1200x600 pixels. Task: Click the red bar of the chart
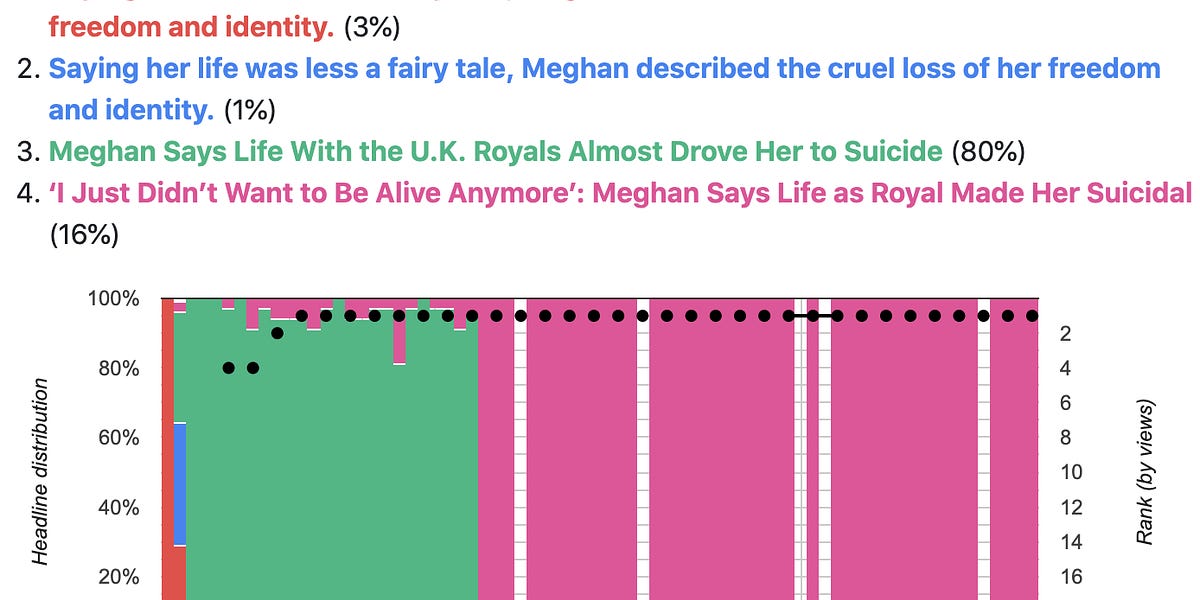tap(168, 449)
